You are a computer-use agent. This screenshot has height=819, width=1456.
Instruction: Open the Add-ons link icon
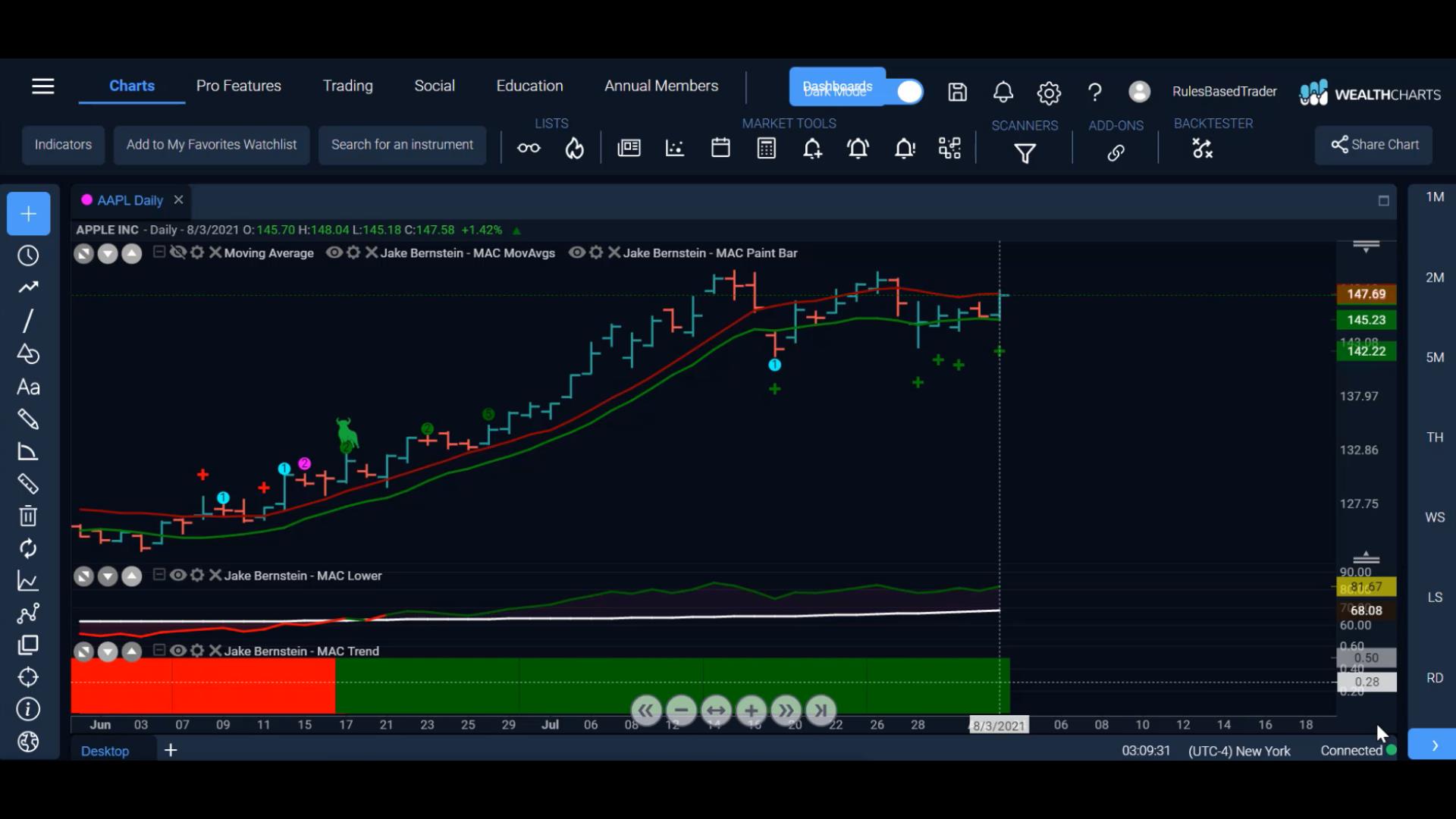(1116, 153)
